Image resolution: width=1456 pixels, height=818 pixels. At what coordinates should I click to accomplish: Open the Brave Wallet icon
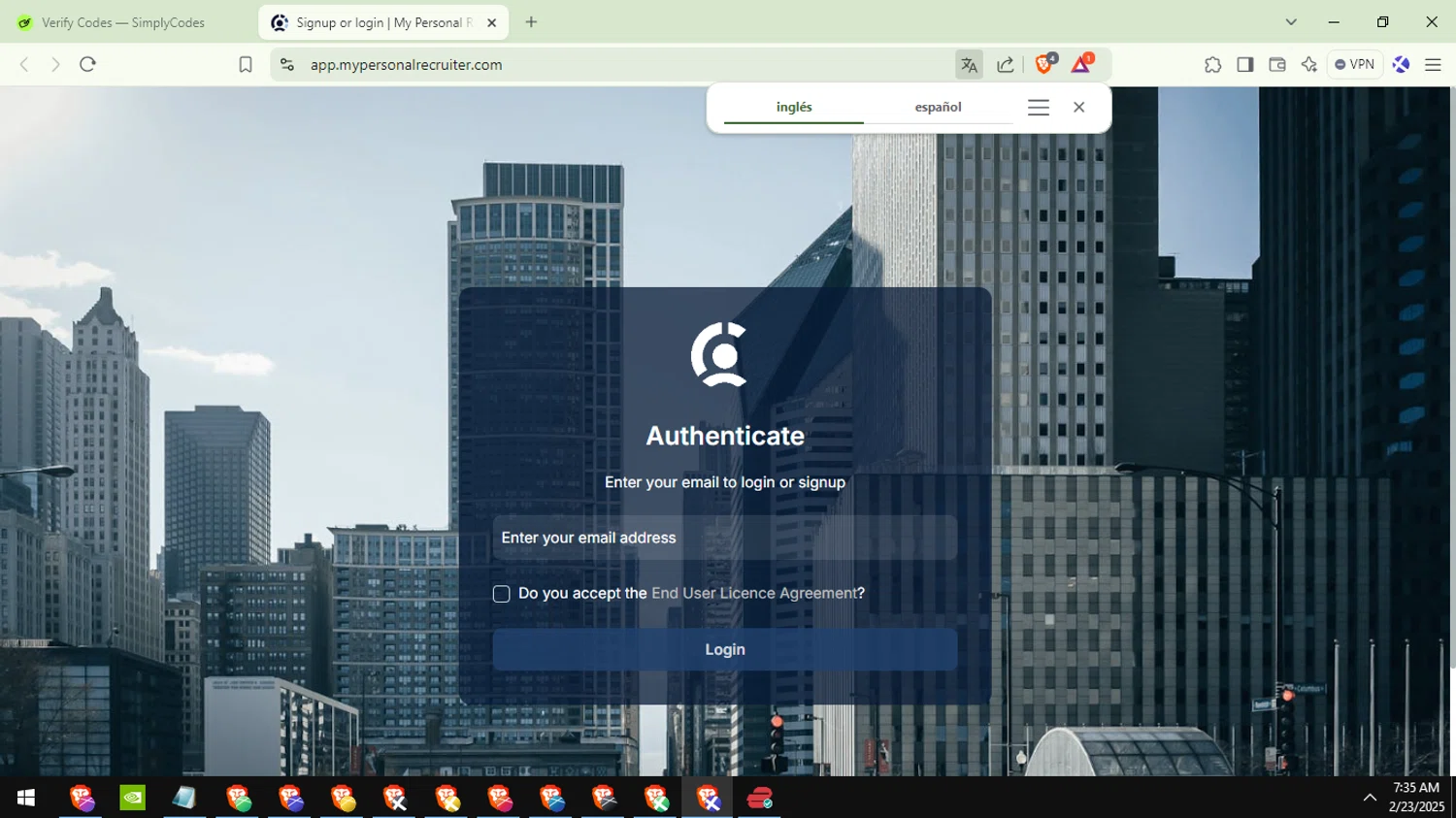[1277, 65]
